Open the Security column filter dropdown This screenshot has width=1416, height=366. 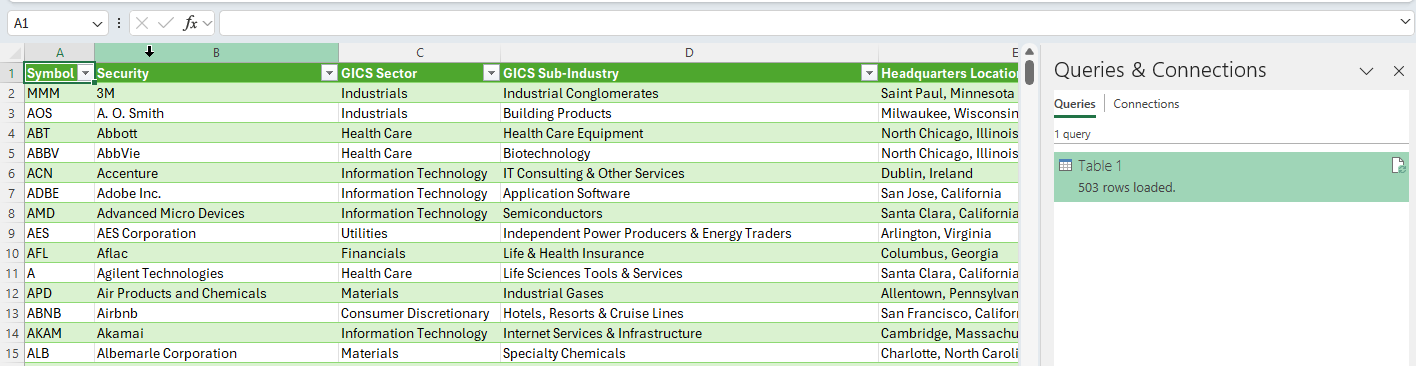[329, 73]
